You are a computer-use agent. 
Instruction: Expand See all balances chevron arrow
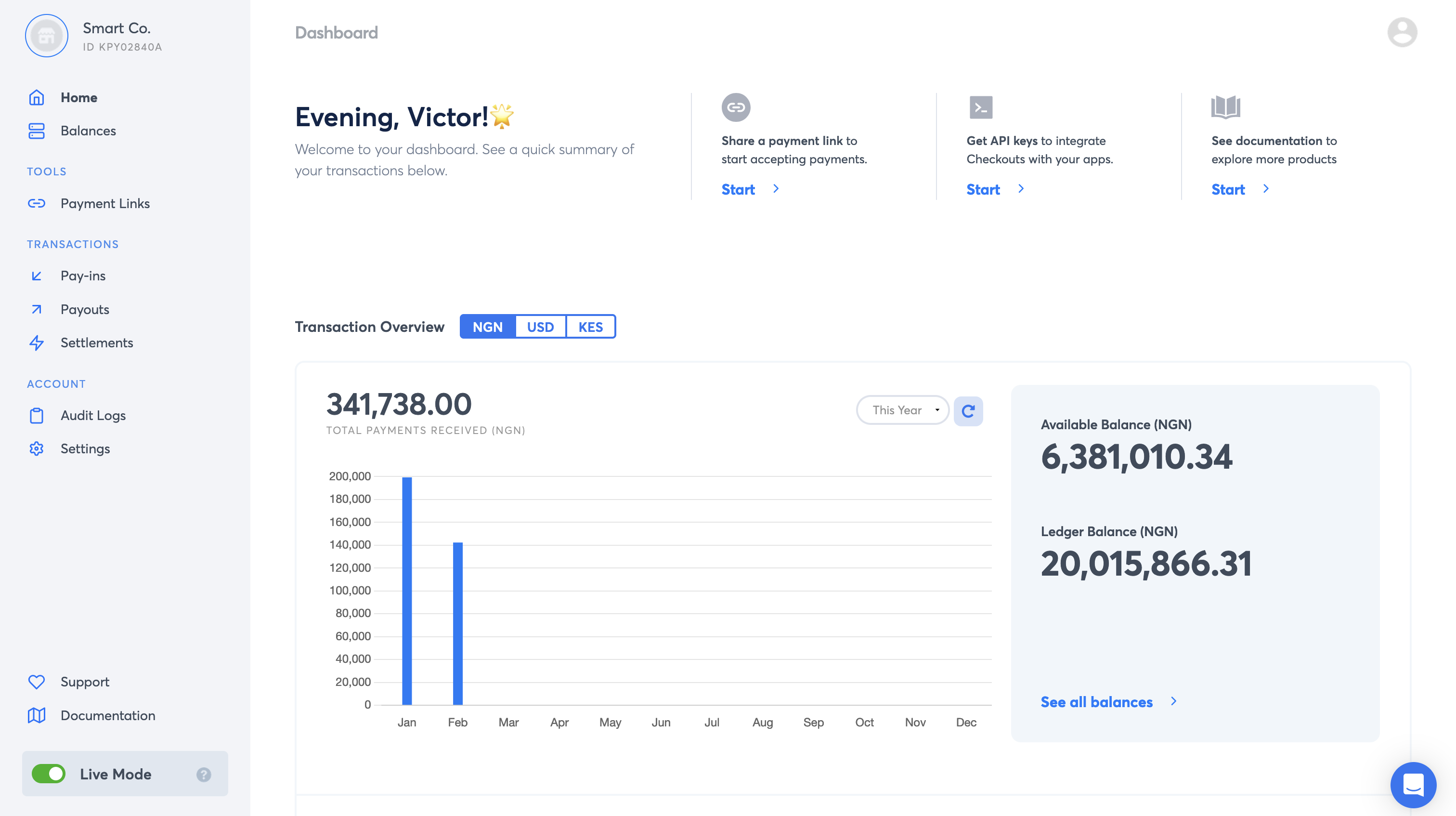pyautogui.click(x=1173, y=701)
